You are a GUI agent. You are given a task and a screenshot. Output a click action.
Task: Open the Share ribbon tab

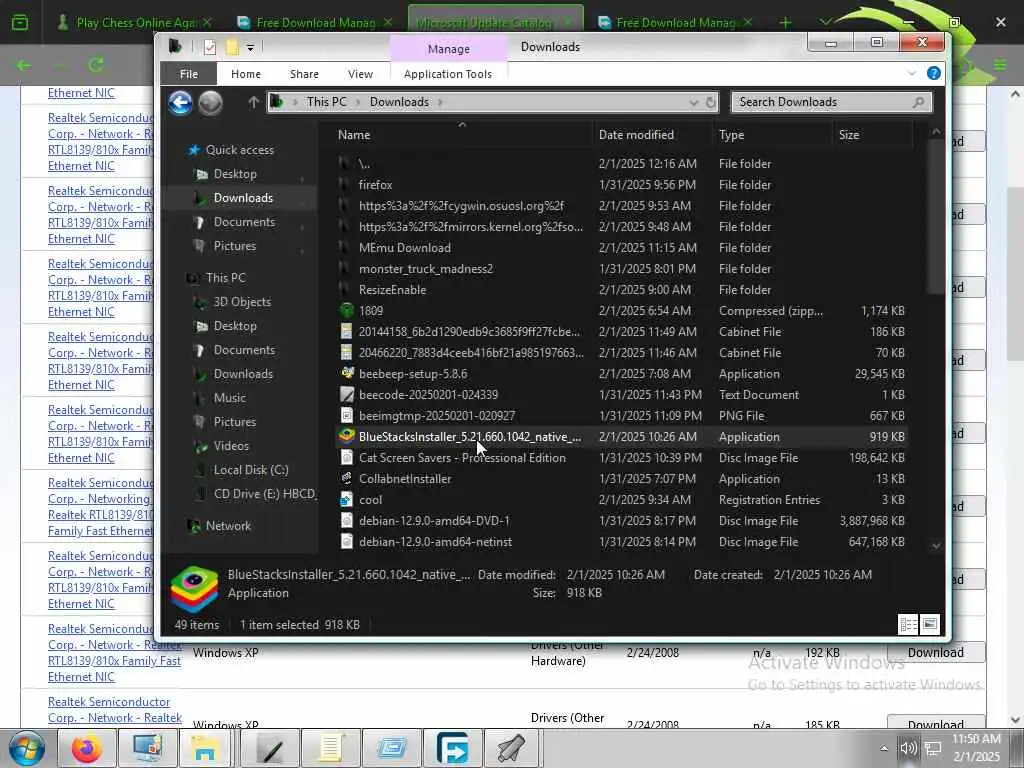point(304,74)
